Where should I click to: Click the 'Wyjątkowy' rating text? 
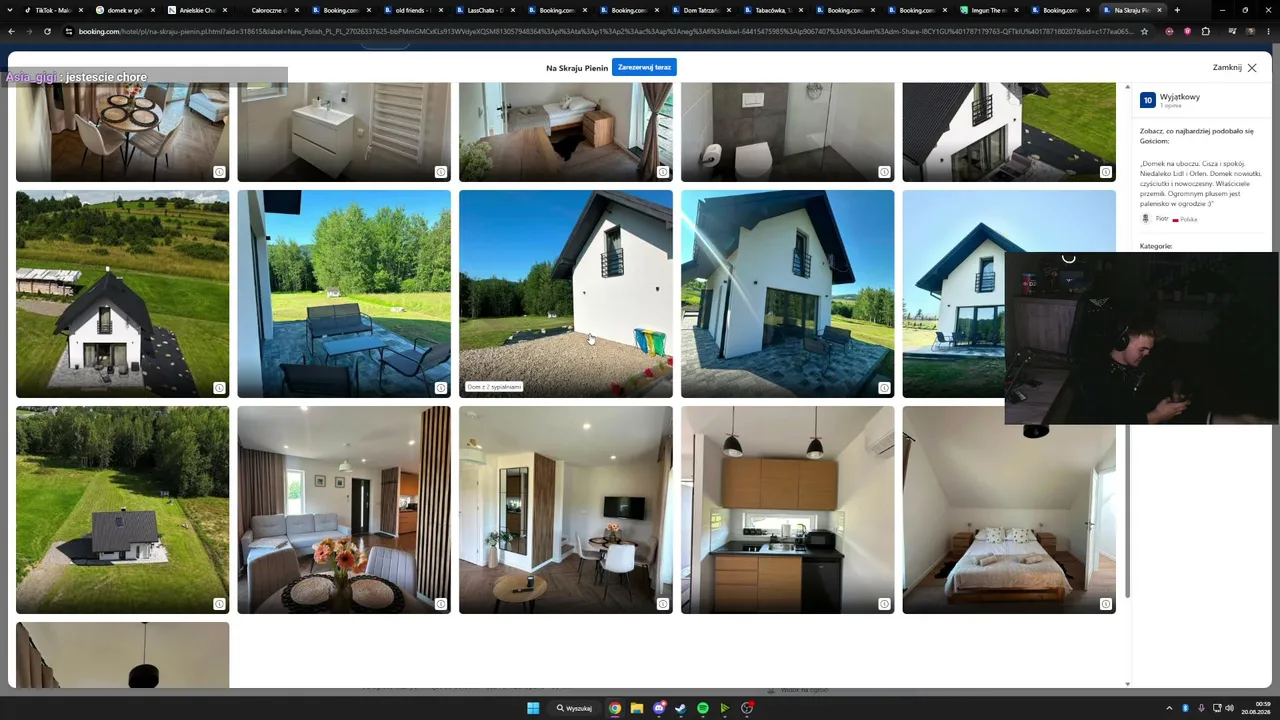click(1180, 97)
